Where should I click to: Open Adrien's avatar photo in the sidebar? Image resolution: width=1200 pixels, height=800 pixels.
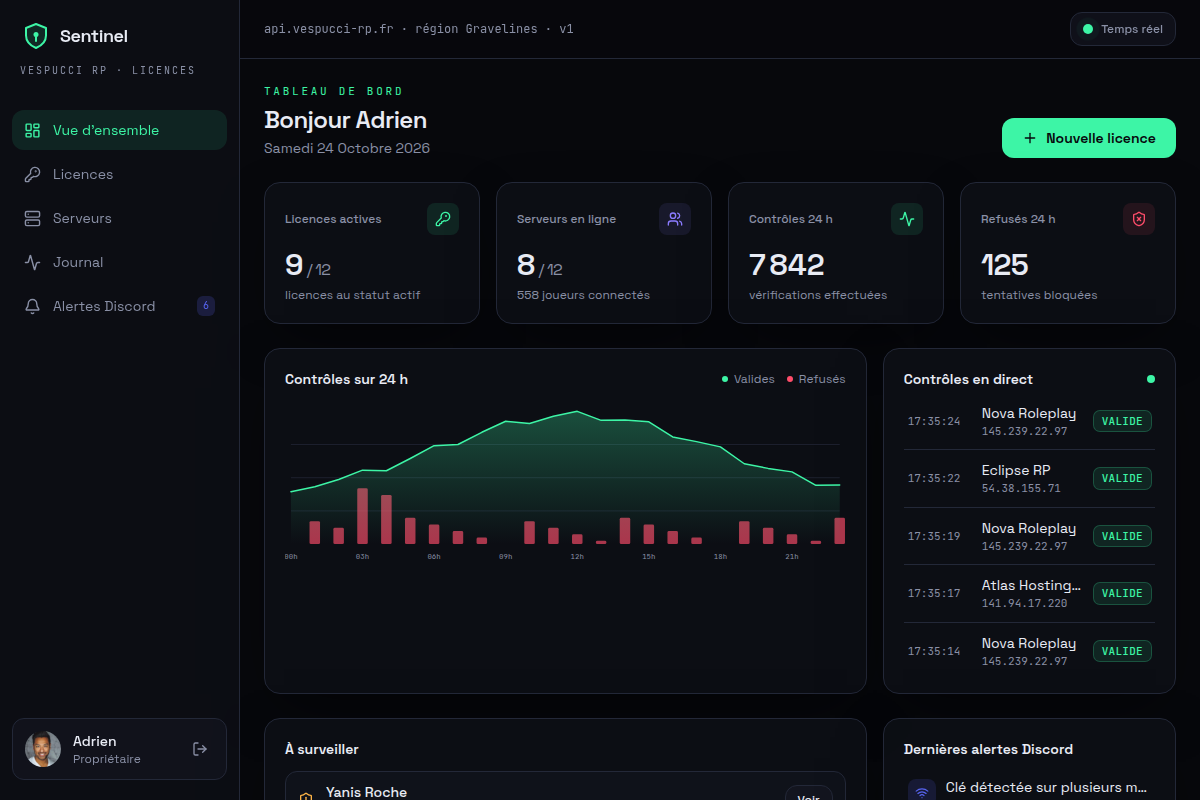click(43, 749)
